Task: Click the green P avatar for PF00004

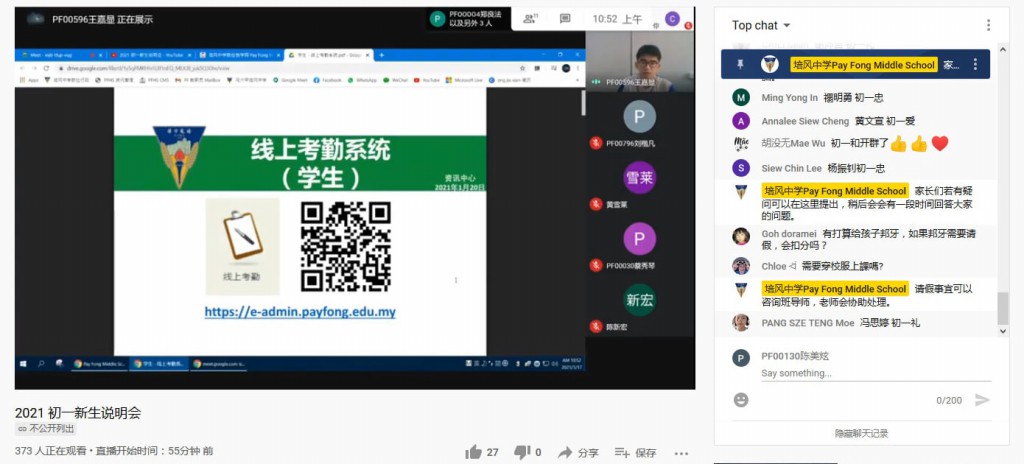Action: click(x=438, y=18)
